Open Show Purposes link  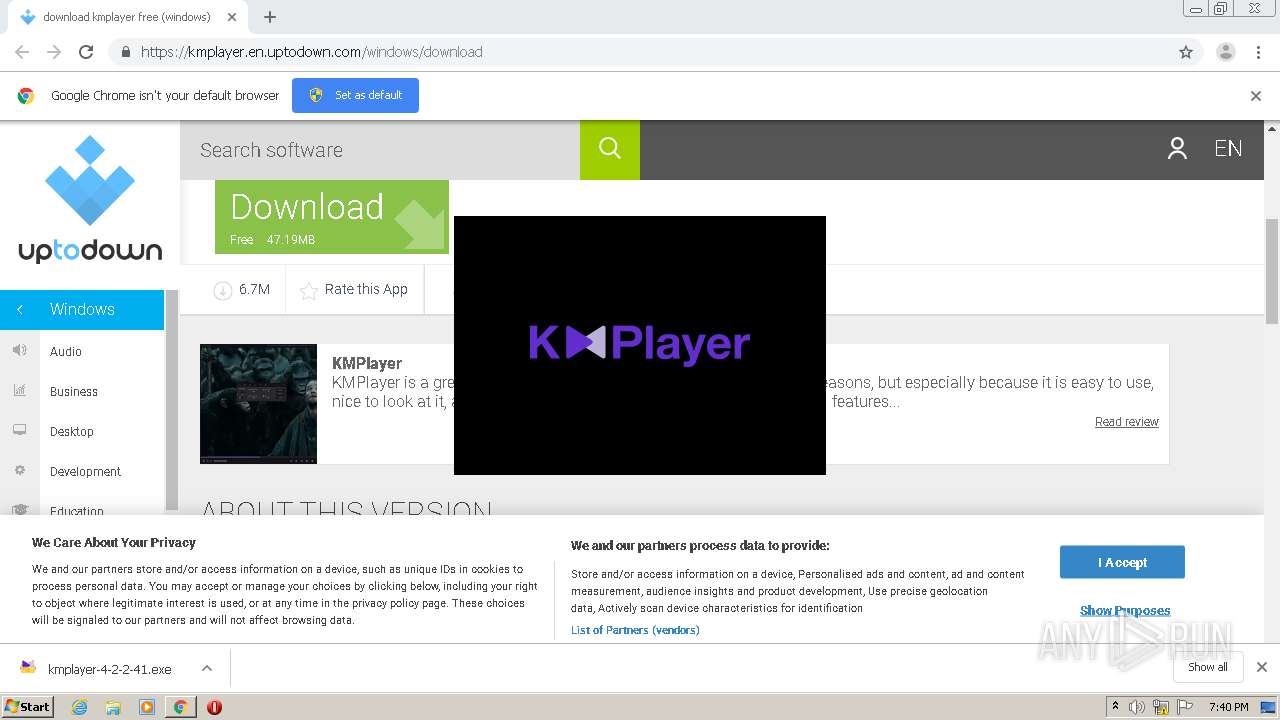tap(1125, 611)
